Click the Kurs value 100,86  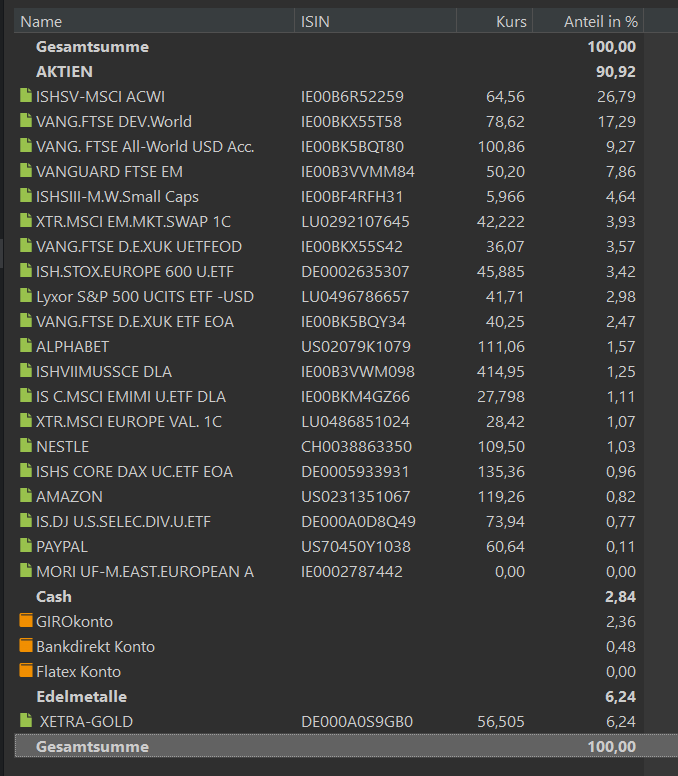tap(501, 146)
